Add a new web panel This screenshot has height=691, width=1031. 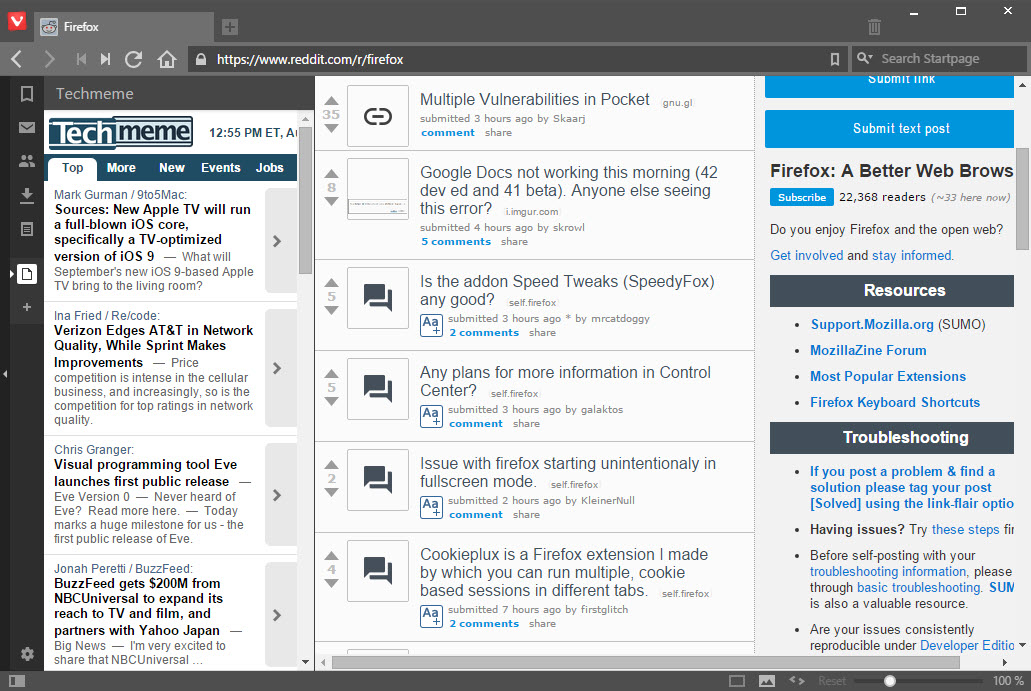(x=27, y=307)
